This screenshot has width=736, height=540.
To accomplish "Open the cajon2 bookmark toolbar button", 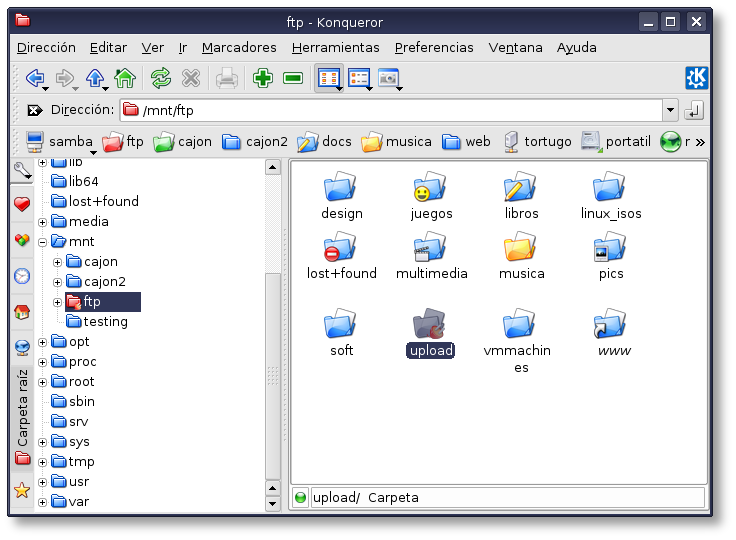I will pyautogui.click(x=254, y=141).
